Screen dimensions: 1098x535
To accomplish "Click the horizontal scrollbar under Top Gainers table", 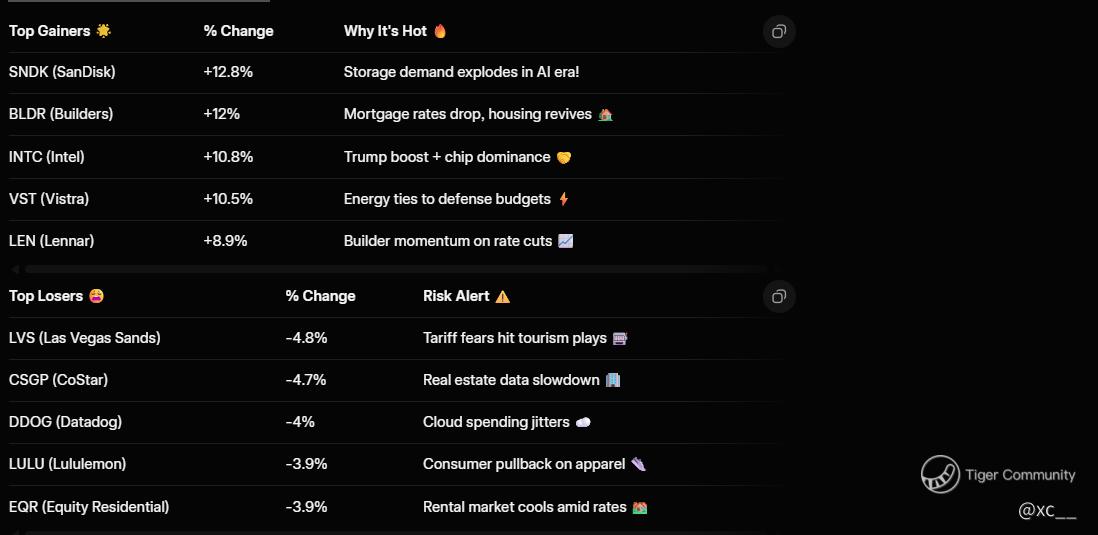I will pos(396,269).
